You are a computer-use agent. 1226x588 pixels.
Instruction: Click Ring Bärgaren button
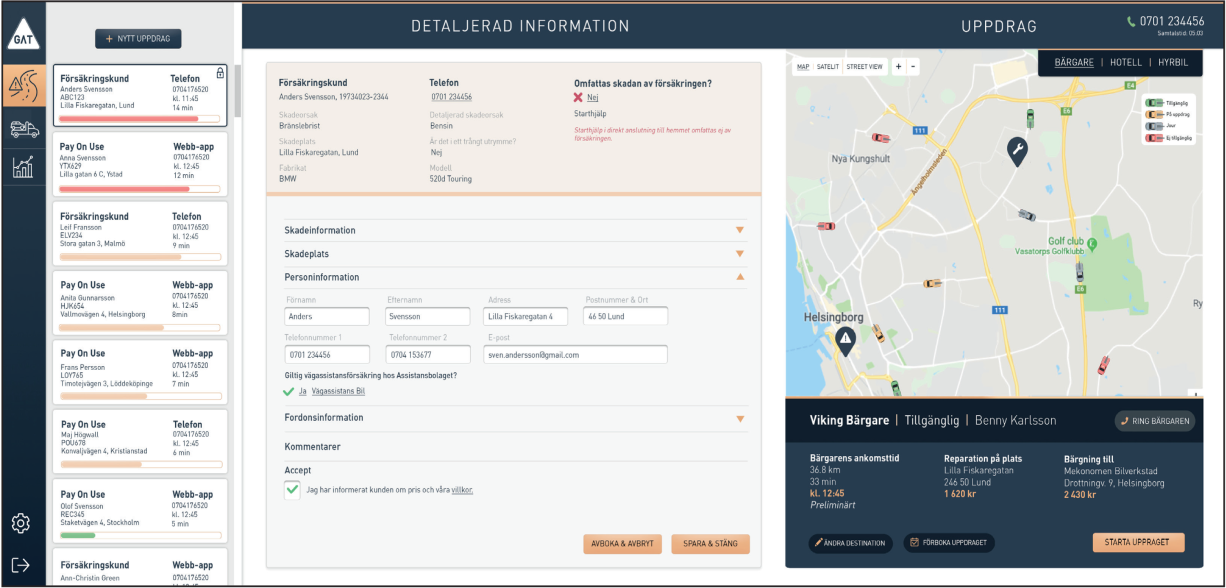[x=1155, y=421]
